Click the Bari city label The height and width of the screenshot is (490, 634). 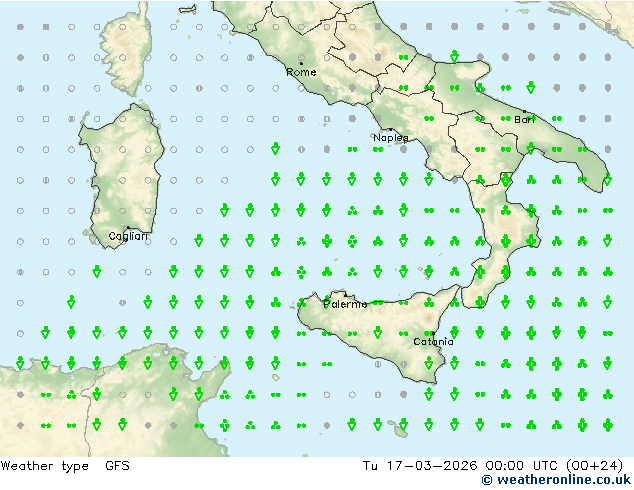tap(524, 120)
